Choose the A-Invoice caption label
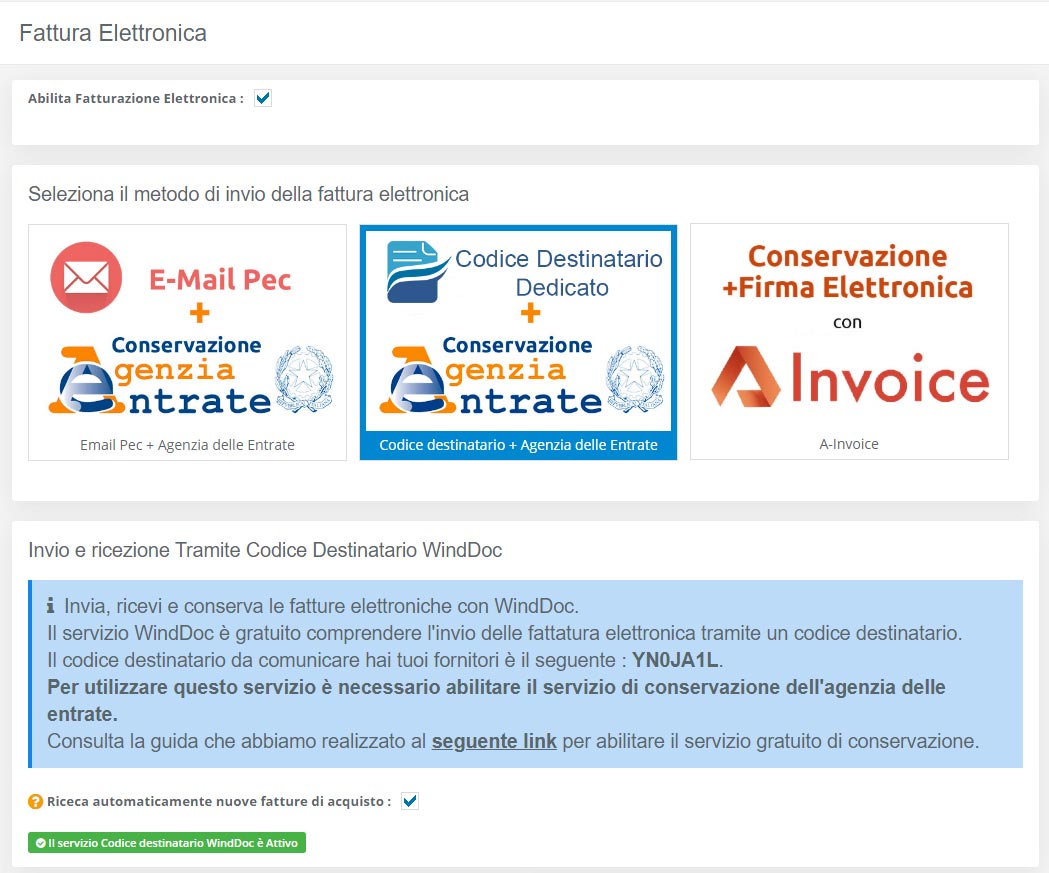 pyautogui.click(x=849, y=445)
